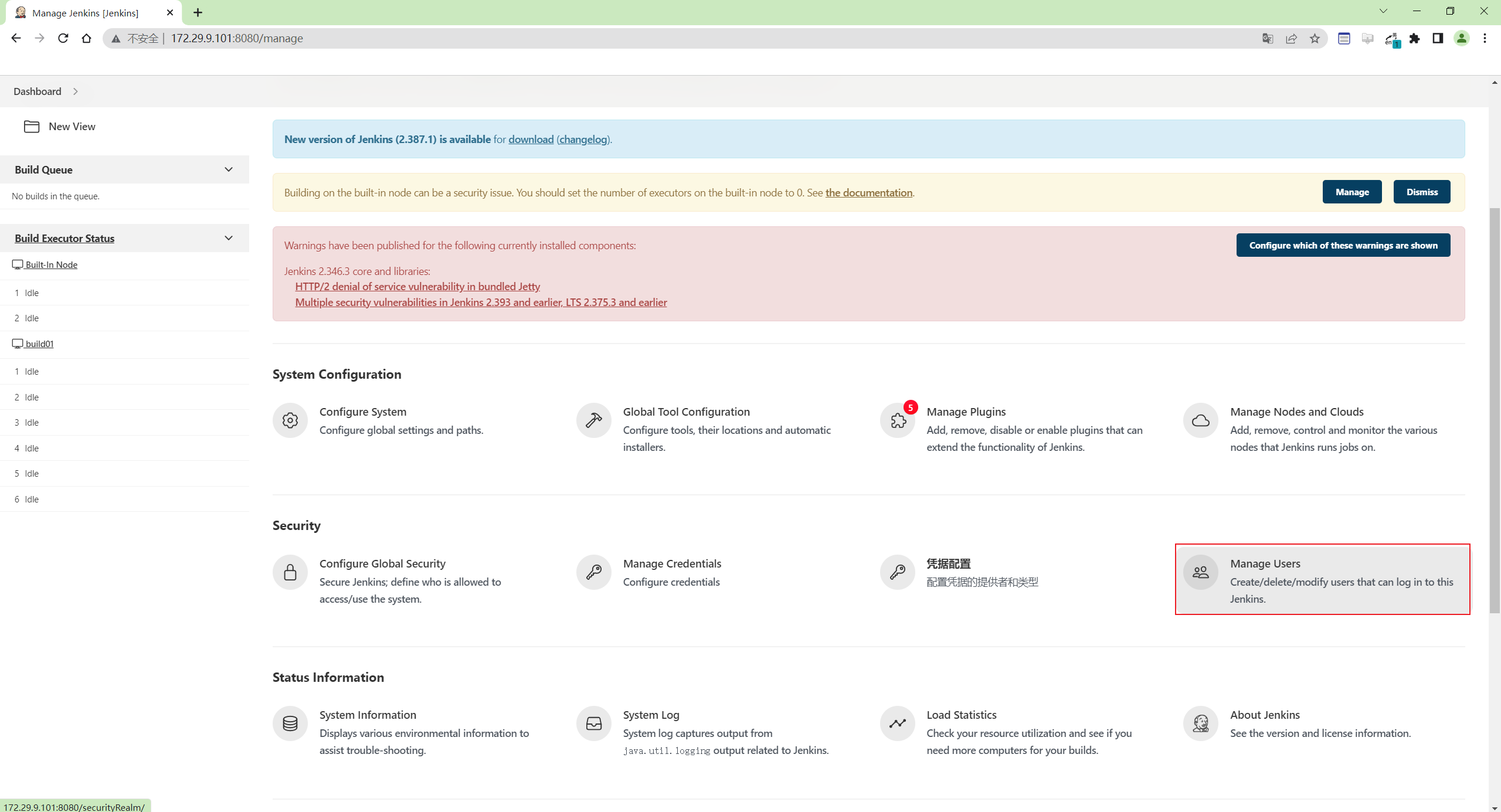Click browser back arrow
Screen dimensions: 1501x812
point(16,38)
